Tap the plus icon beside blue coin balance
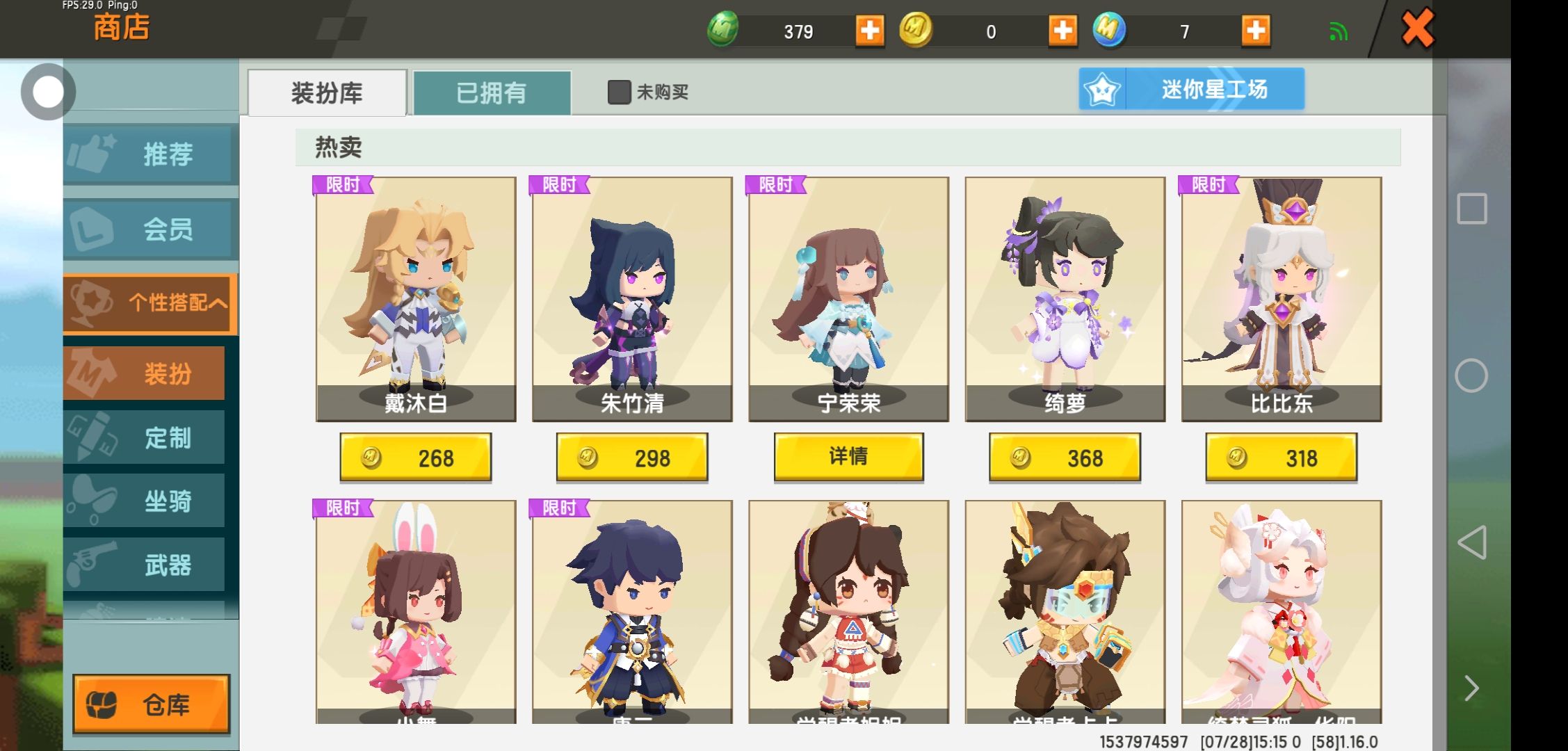This screenshot has height=751, width=1568. (1255, 31)
